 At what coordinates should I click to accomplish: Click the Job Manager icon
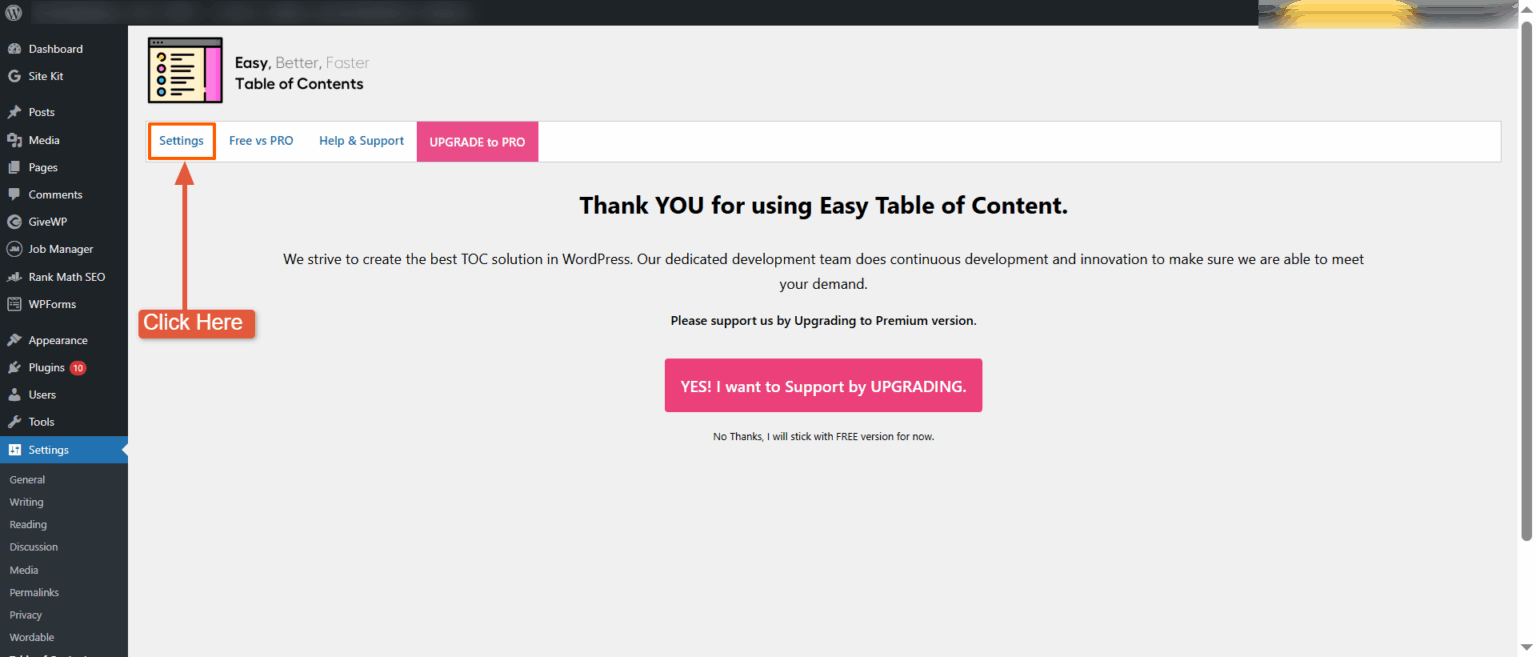click(14, 249)
